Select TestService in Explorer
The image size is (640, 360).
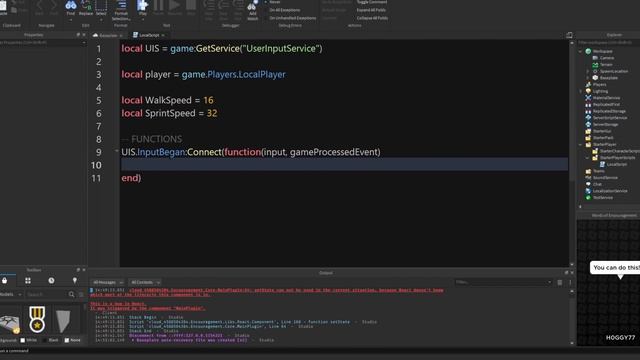[599, 198]
